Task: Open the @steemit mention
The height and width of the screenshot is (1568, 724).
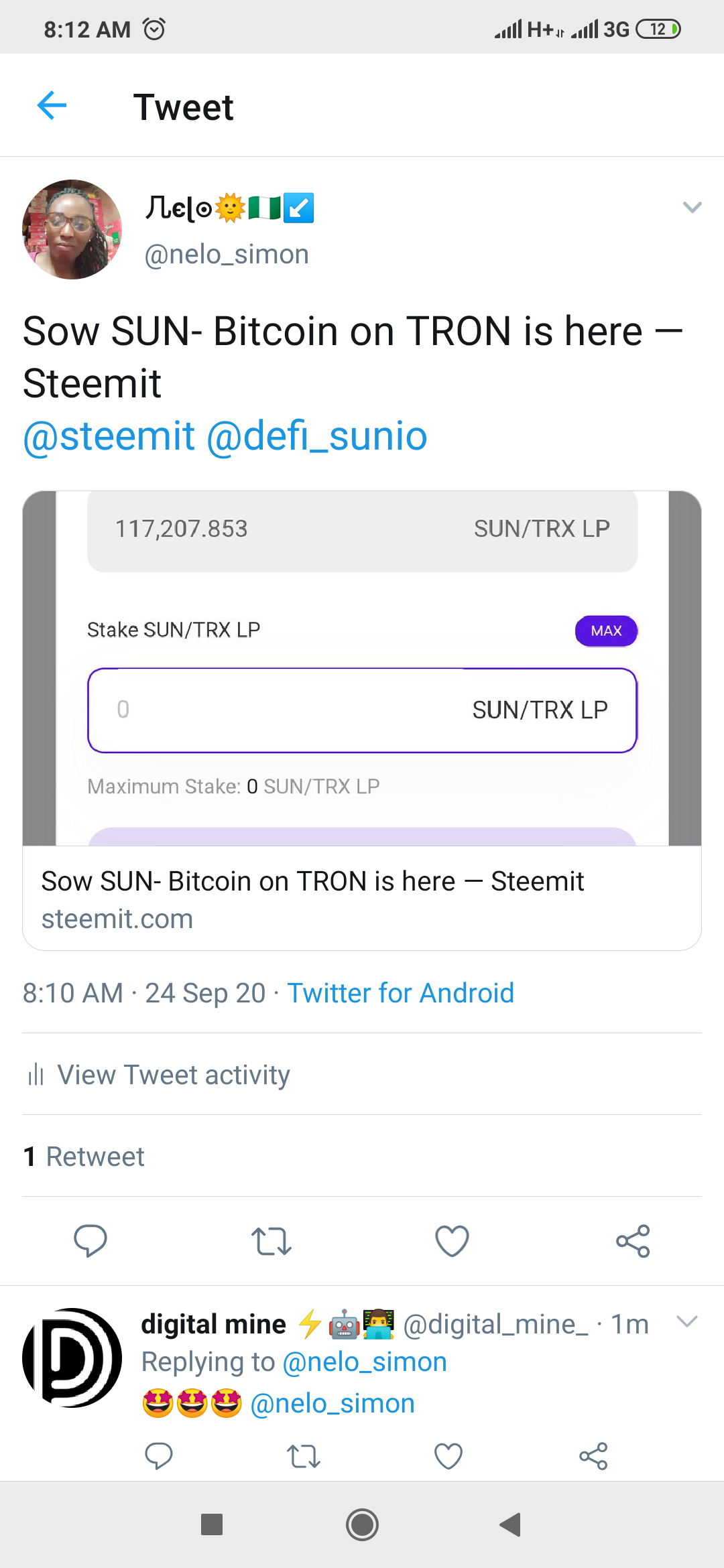Action: pyautogui.click(x=109, y=436)
